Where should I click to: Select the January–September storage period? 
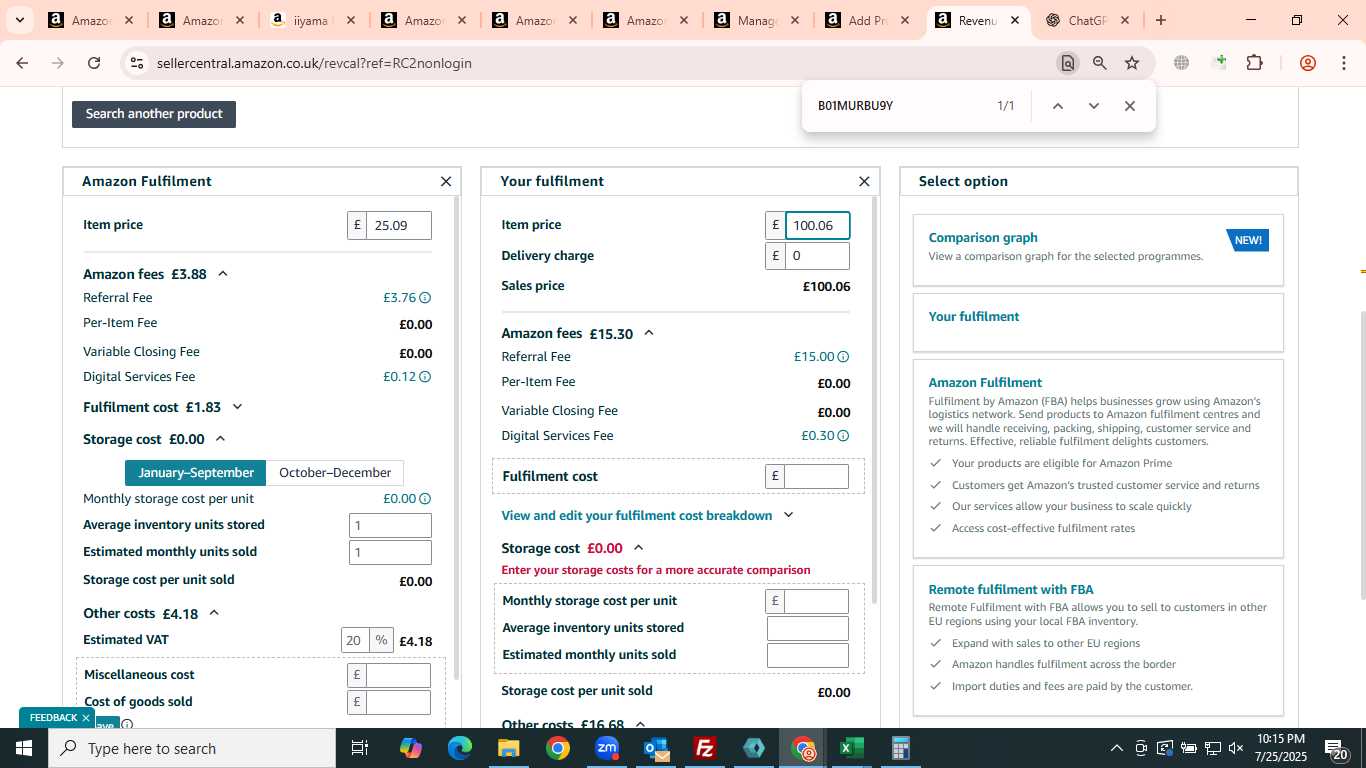196,473
